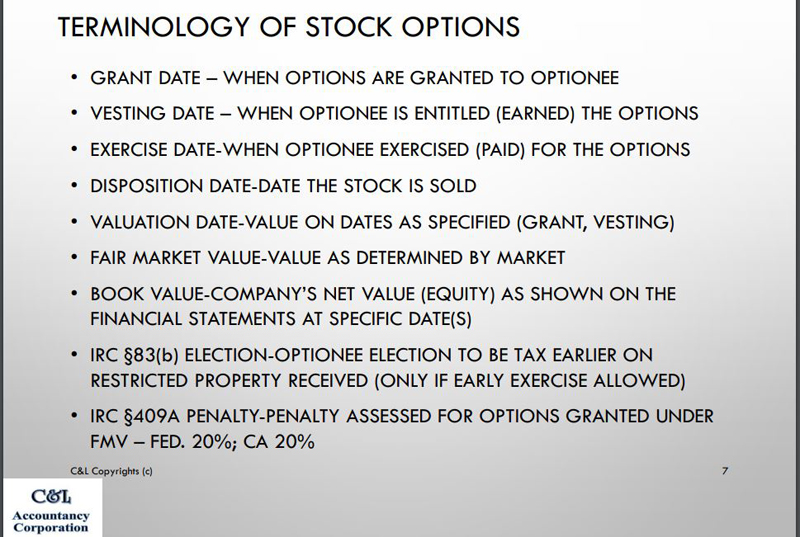Click the Accountancy Corporation text under the logo
Screen dimensions: 800x537
pos(51,522)
